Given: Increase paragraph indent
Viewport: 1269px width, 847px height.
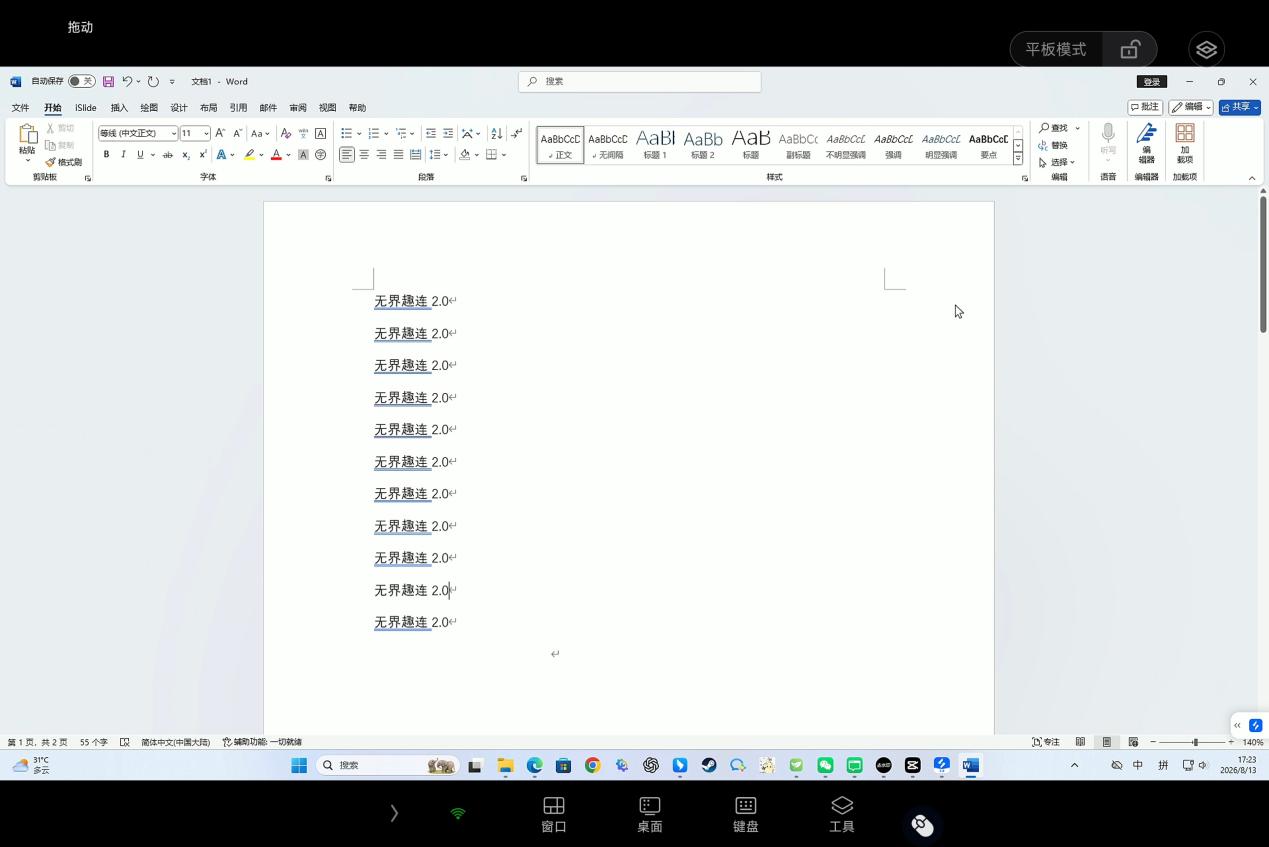Looking at the screenshot, I should coord(448,133).
